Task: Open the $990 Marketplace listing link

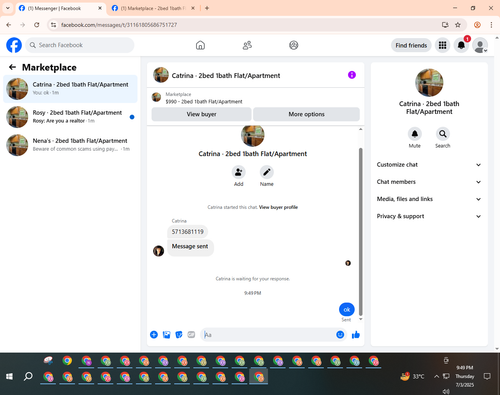Action: click(x=204, y=102)
